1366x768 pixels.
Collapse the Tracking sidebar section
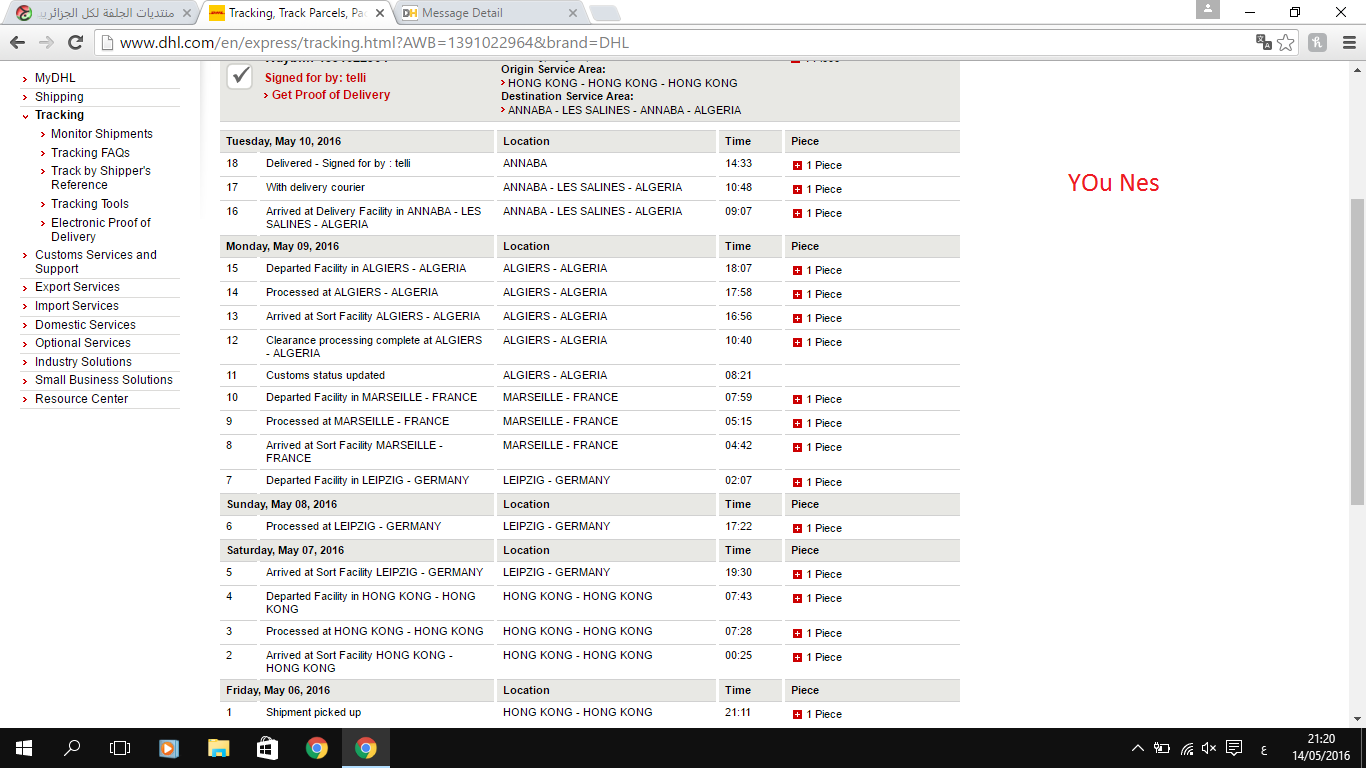click(59, 115)
